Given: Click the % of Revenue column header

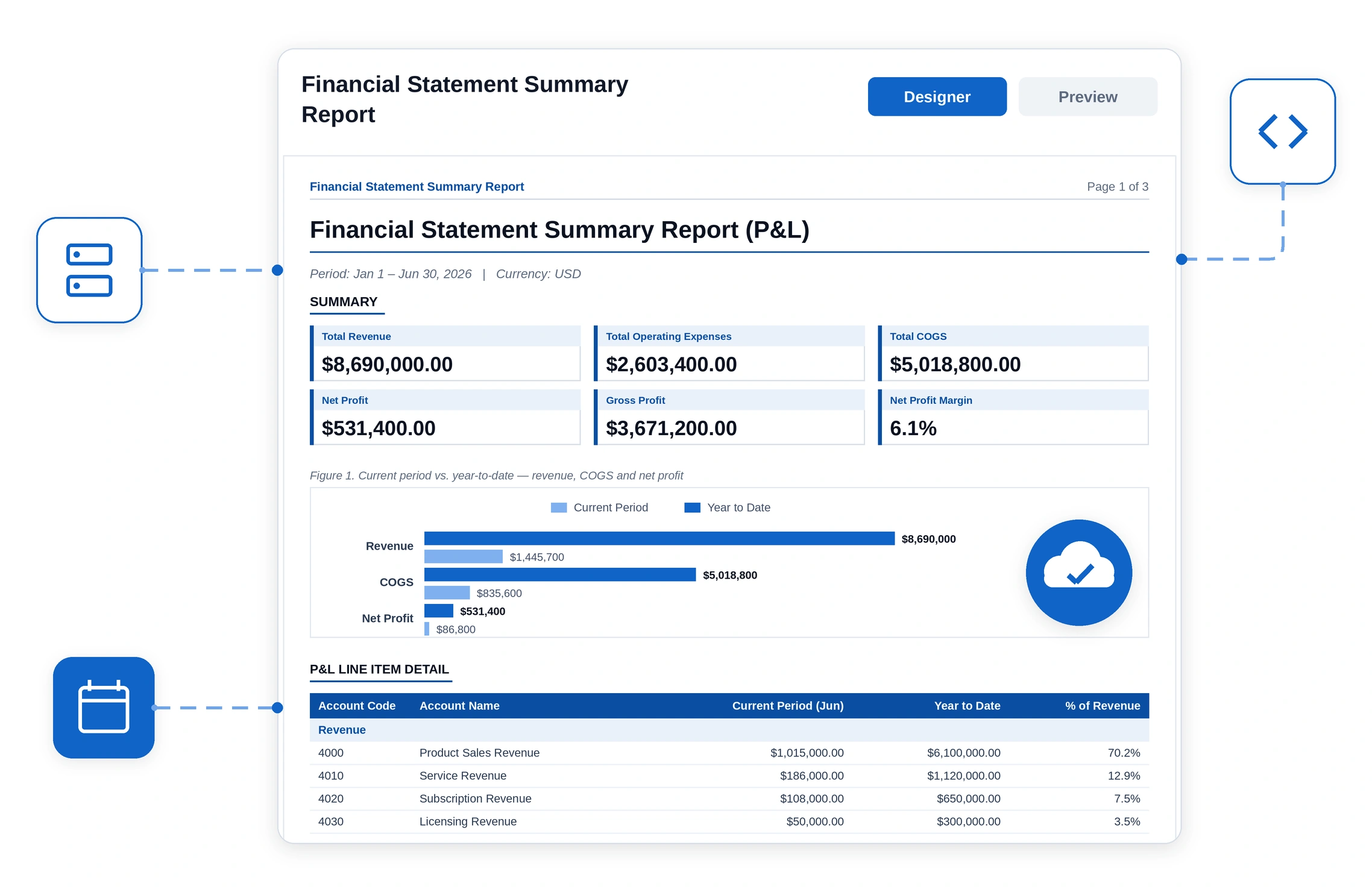Looking at the screenshot, I should [1103, 706].
